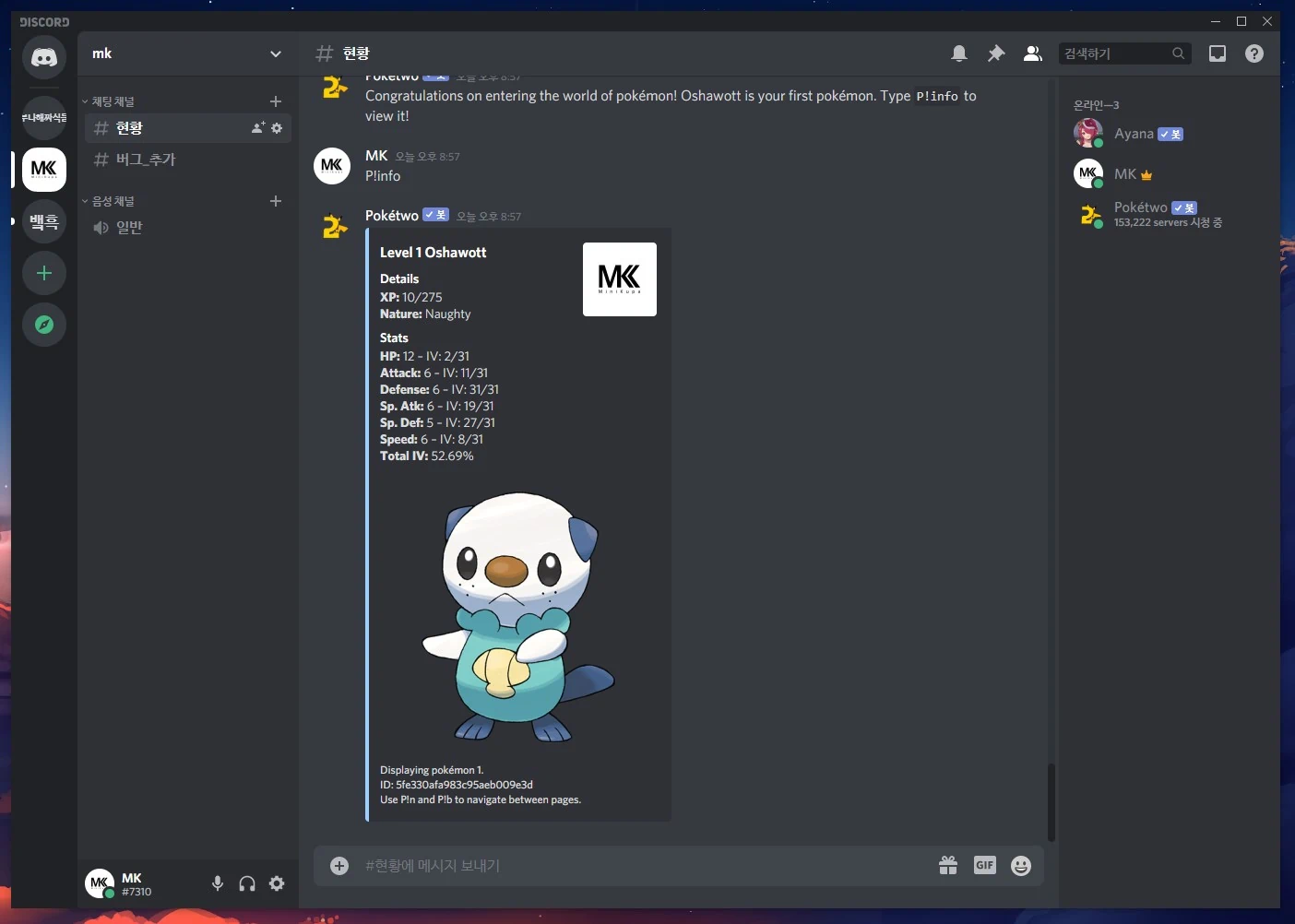The height and width of the screenshot is (924, 1295).
Task: Open the 버그_추가 text channel
Action: (x=187, y=160)
